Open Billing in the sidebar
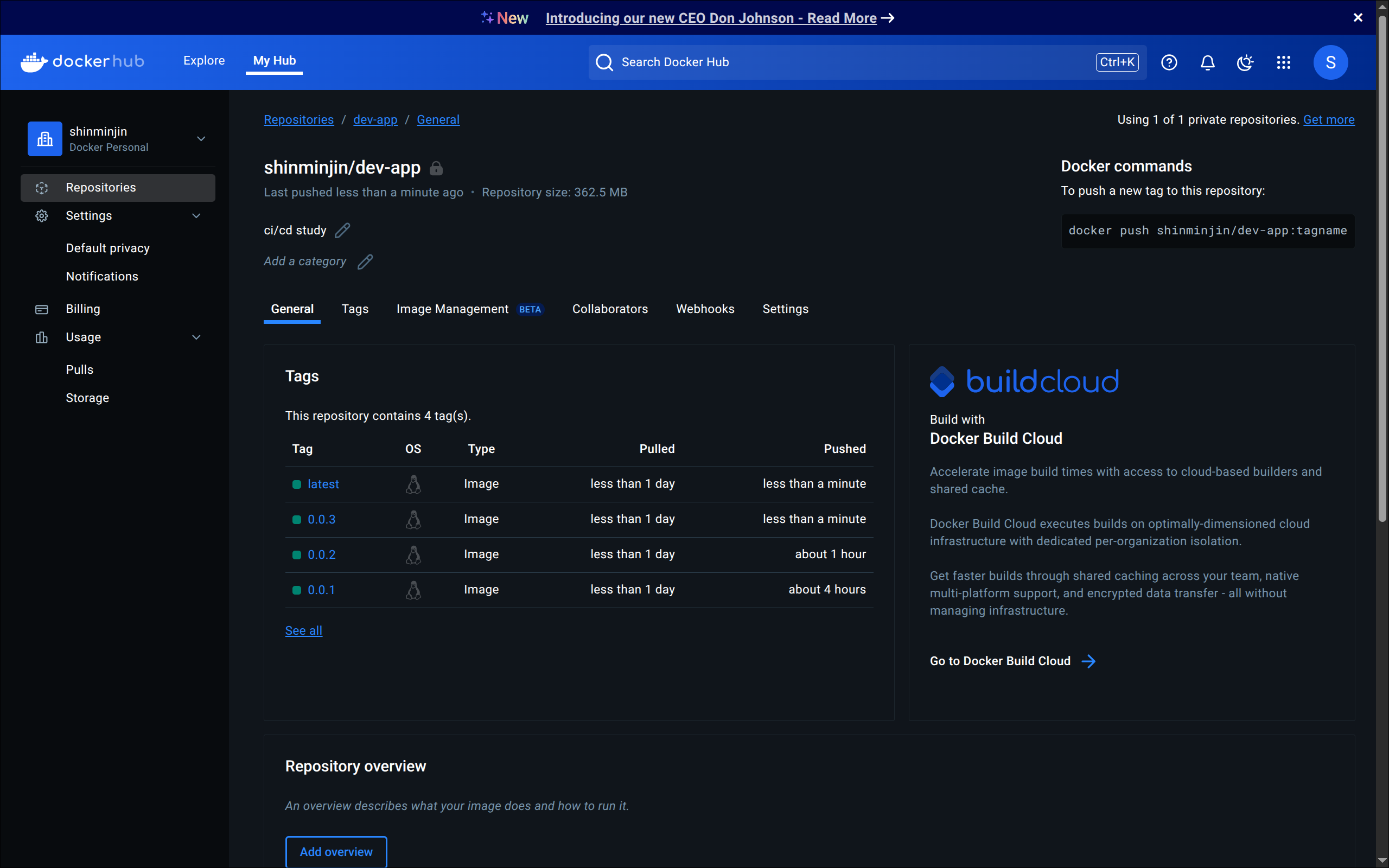This screenshot has width=1389, height=868. pos(83,309)
